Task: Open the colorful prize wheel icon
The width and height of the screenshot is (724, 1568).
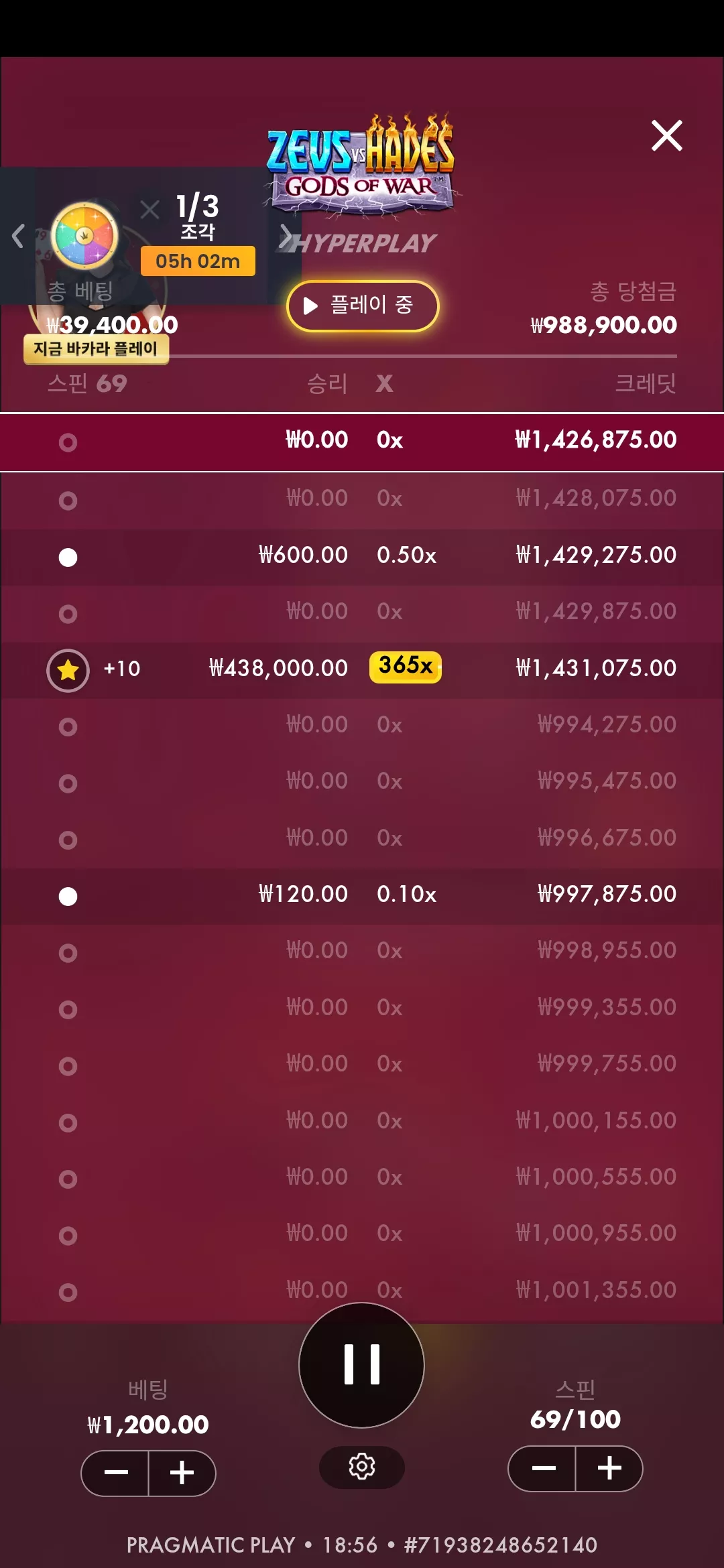Action: (84, 236)
